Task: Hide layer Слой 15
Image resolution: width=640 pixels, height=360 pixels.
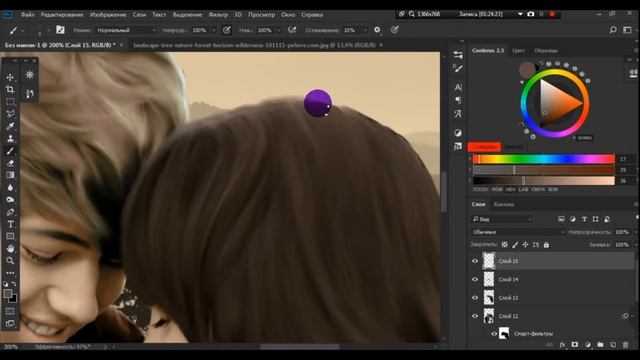Action: pyautogui.click(x=475, y=261)
